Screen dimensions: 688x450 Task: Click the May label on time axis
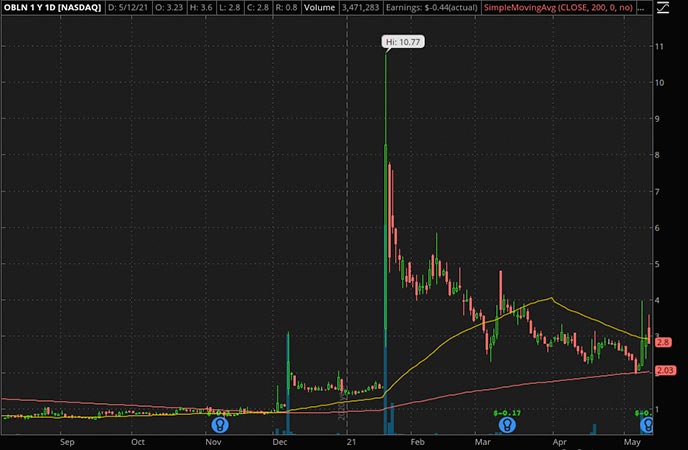(632, 442)
